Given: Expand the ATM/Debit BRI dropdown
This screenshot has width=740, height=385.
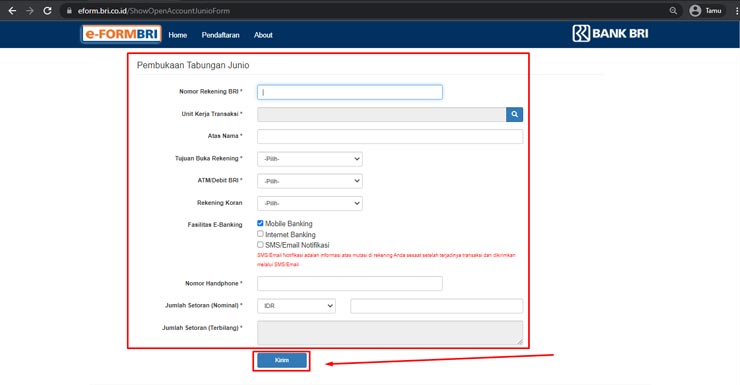Looking at the screenshot, I should click(x=310, y=181).
